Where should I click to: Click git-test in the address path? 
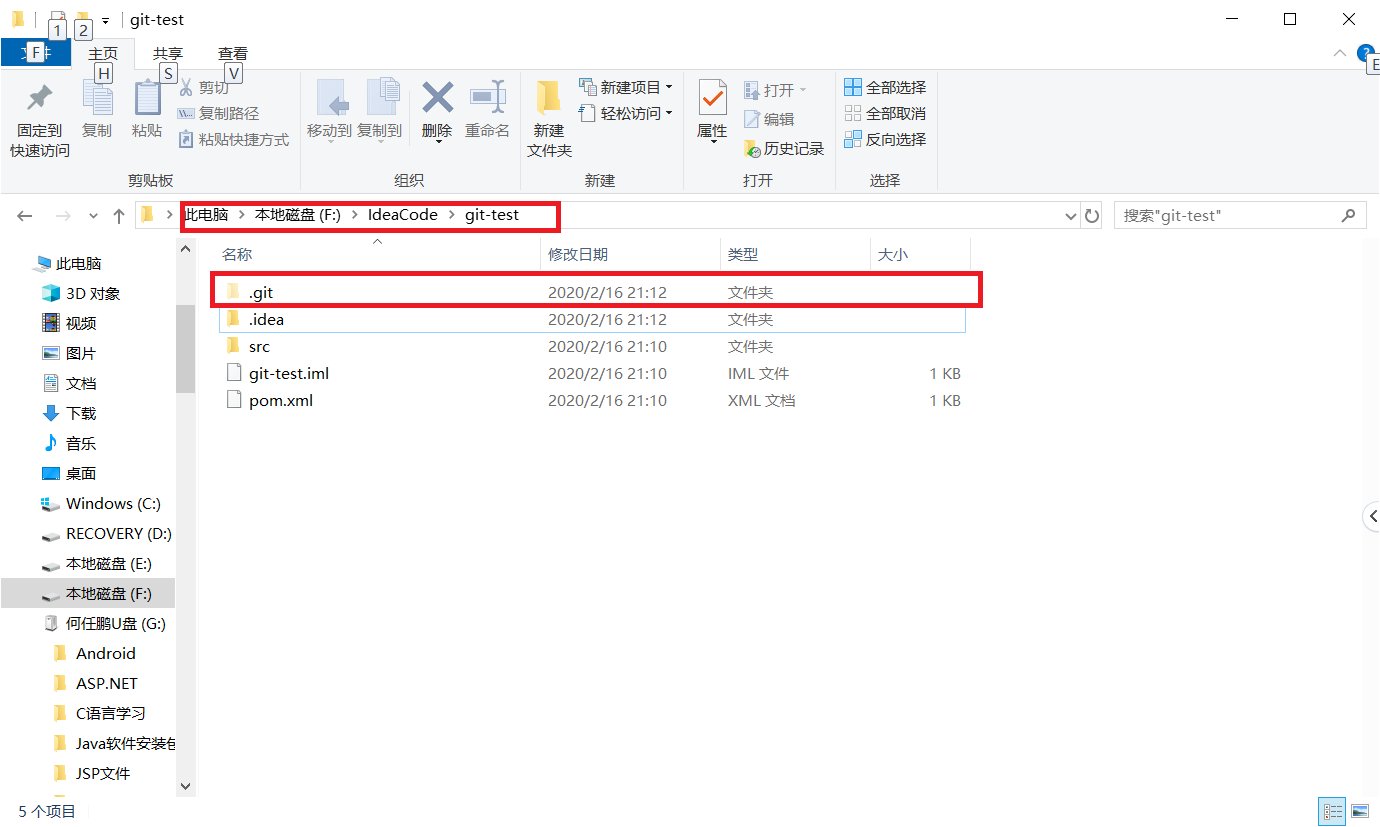pyautogui.click(x=492, y=215)
